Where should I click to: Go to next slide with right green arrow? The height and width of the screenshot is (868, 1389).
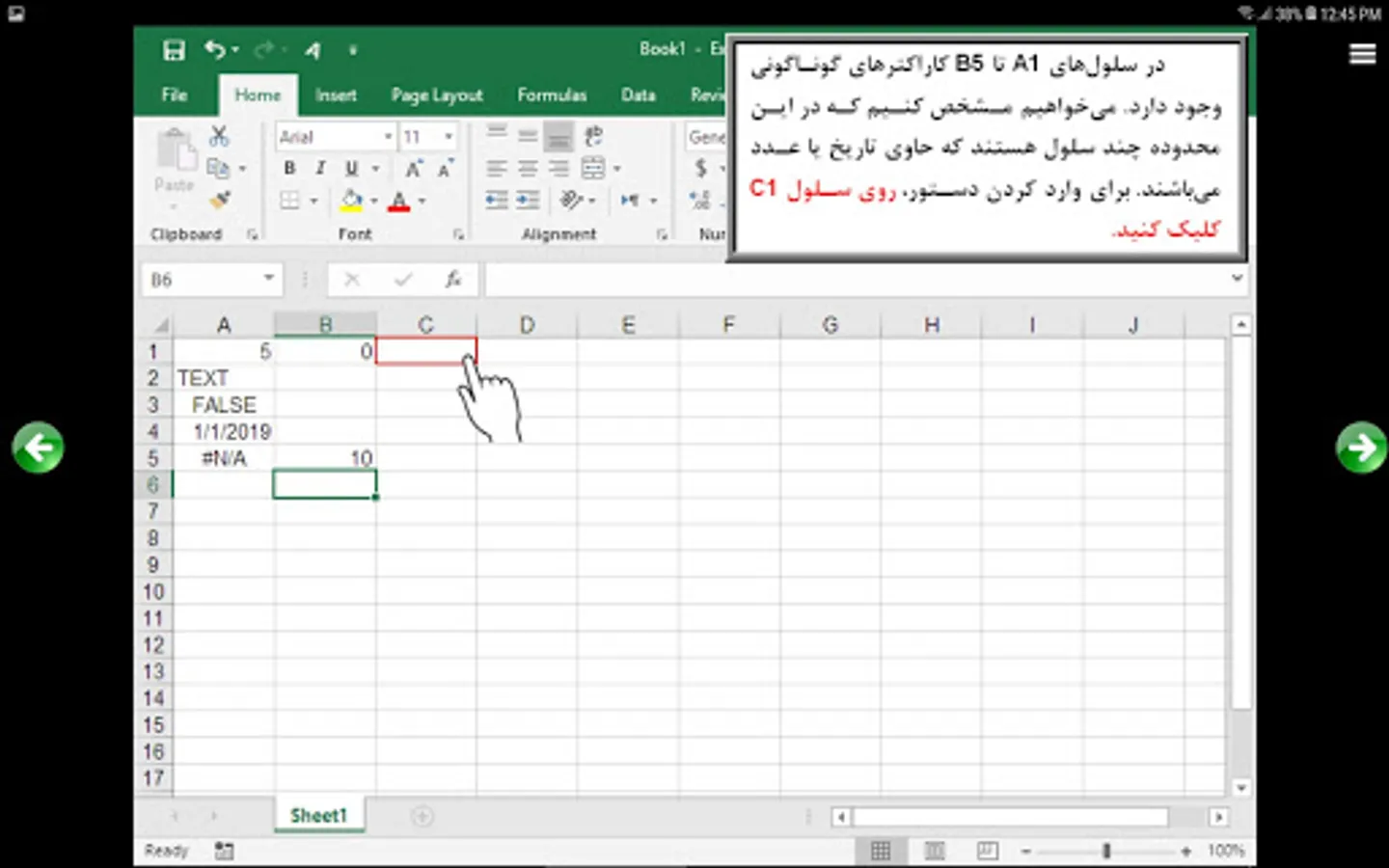pyautogui.click(x=1361, y=448)
